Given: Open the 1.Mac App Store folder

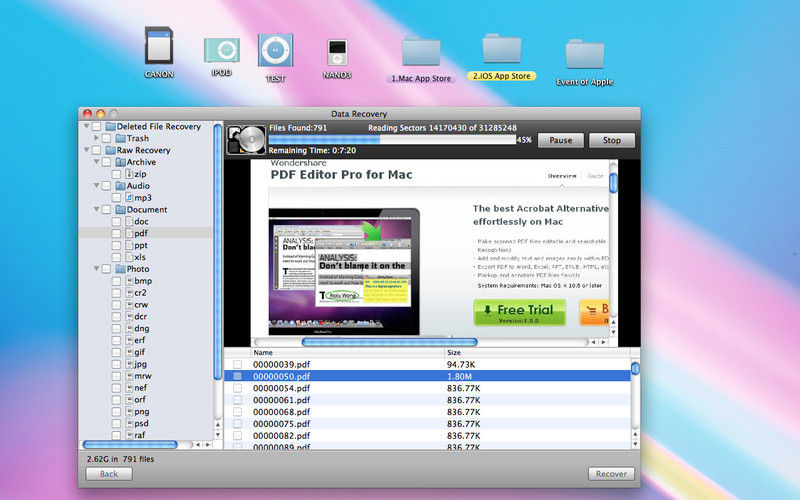Looking at the screenshot, I should (421, 51).
